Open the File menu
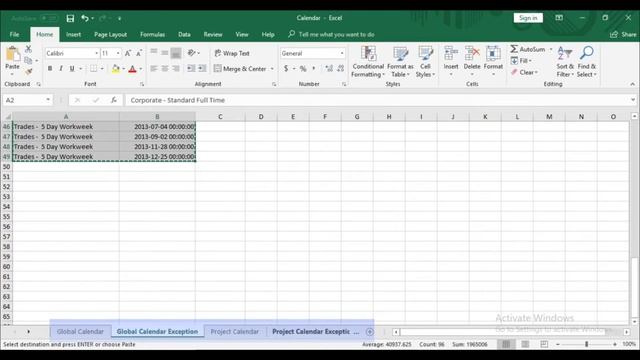640x360 pixels. coord(14,35)
